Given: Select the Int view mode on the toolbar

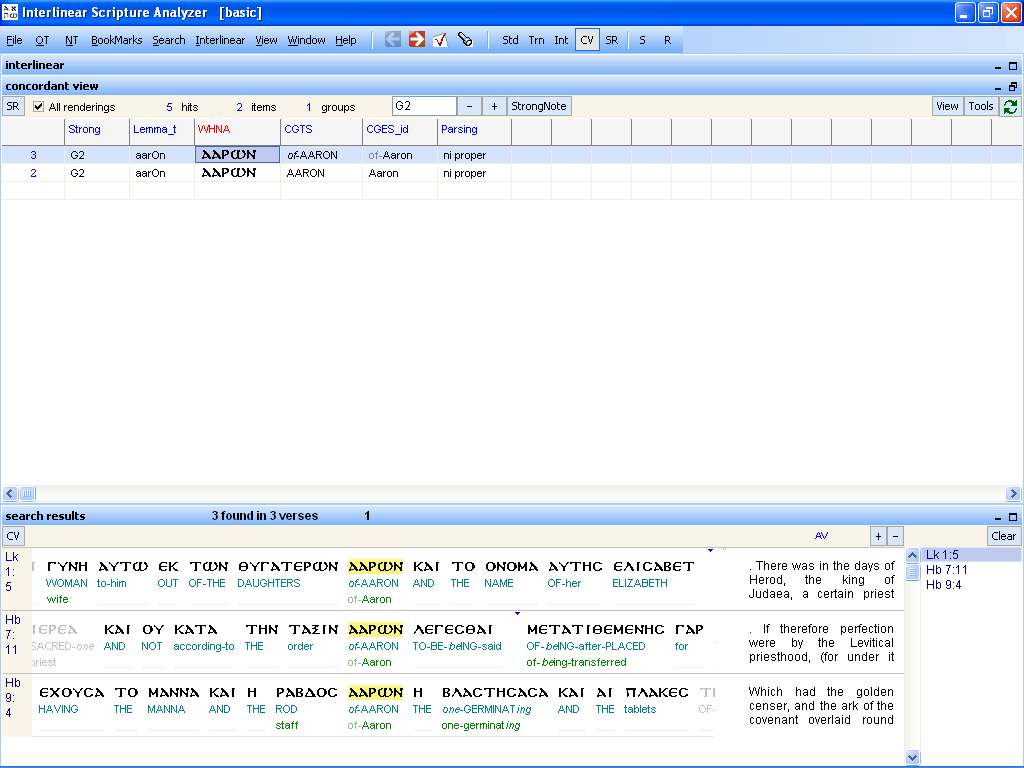Looking at the screenshot, I should tap(561, 40).
